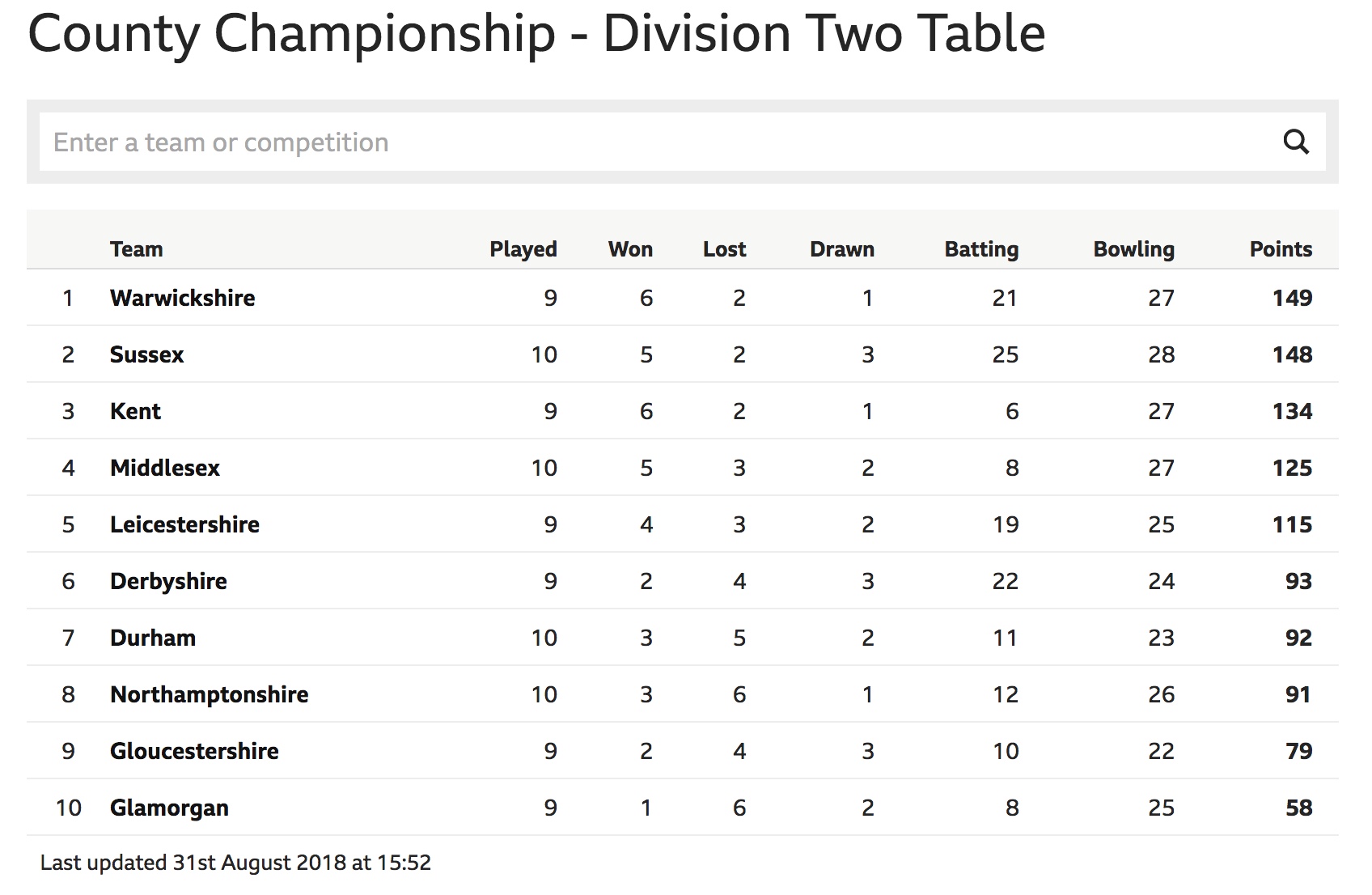1372x895 pixels.
Task: Click the Lost column header
Action: pyautogui.click(x=724, y=249)
